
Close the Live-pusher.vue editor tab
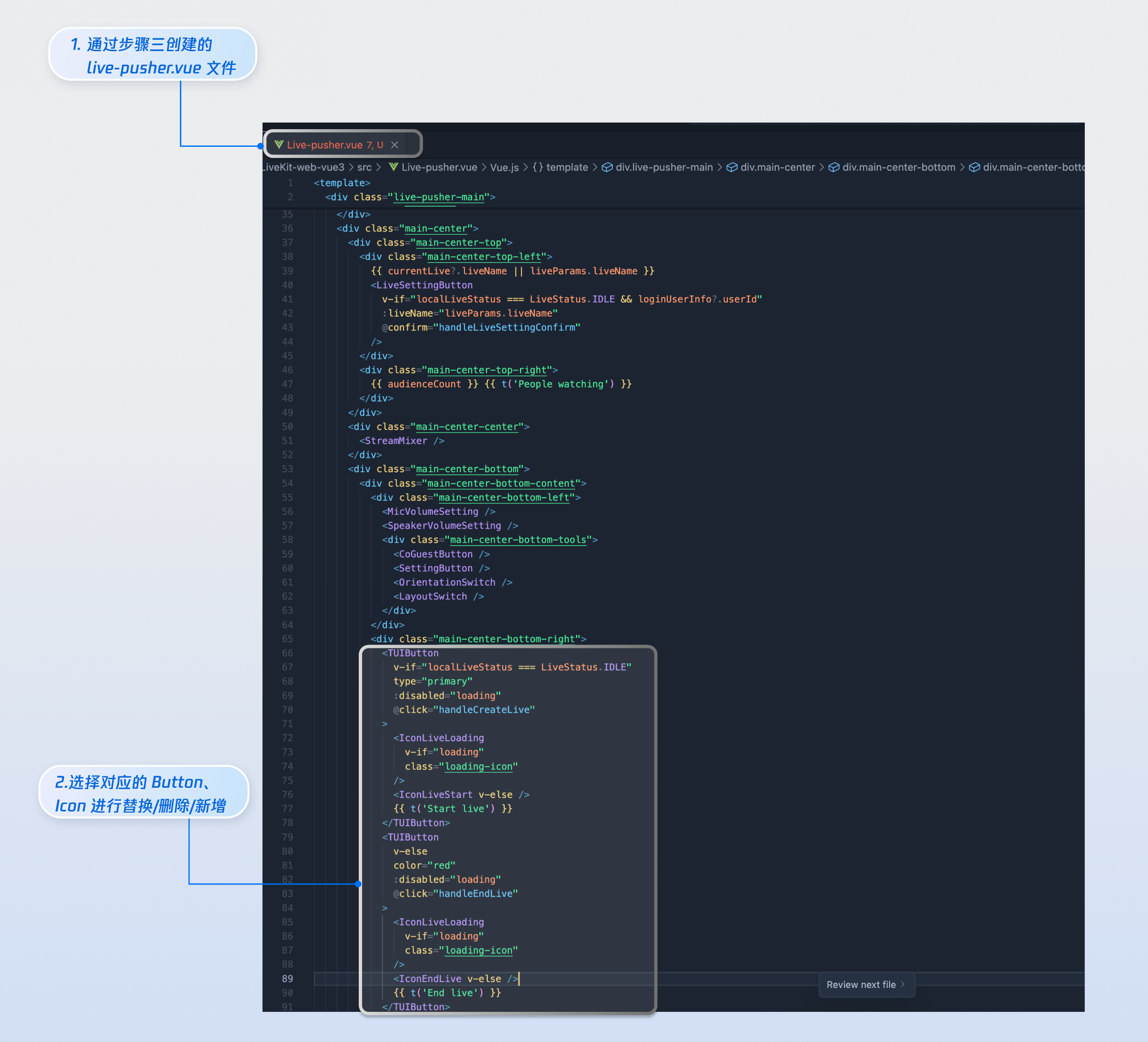(x=395, y=144)
